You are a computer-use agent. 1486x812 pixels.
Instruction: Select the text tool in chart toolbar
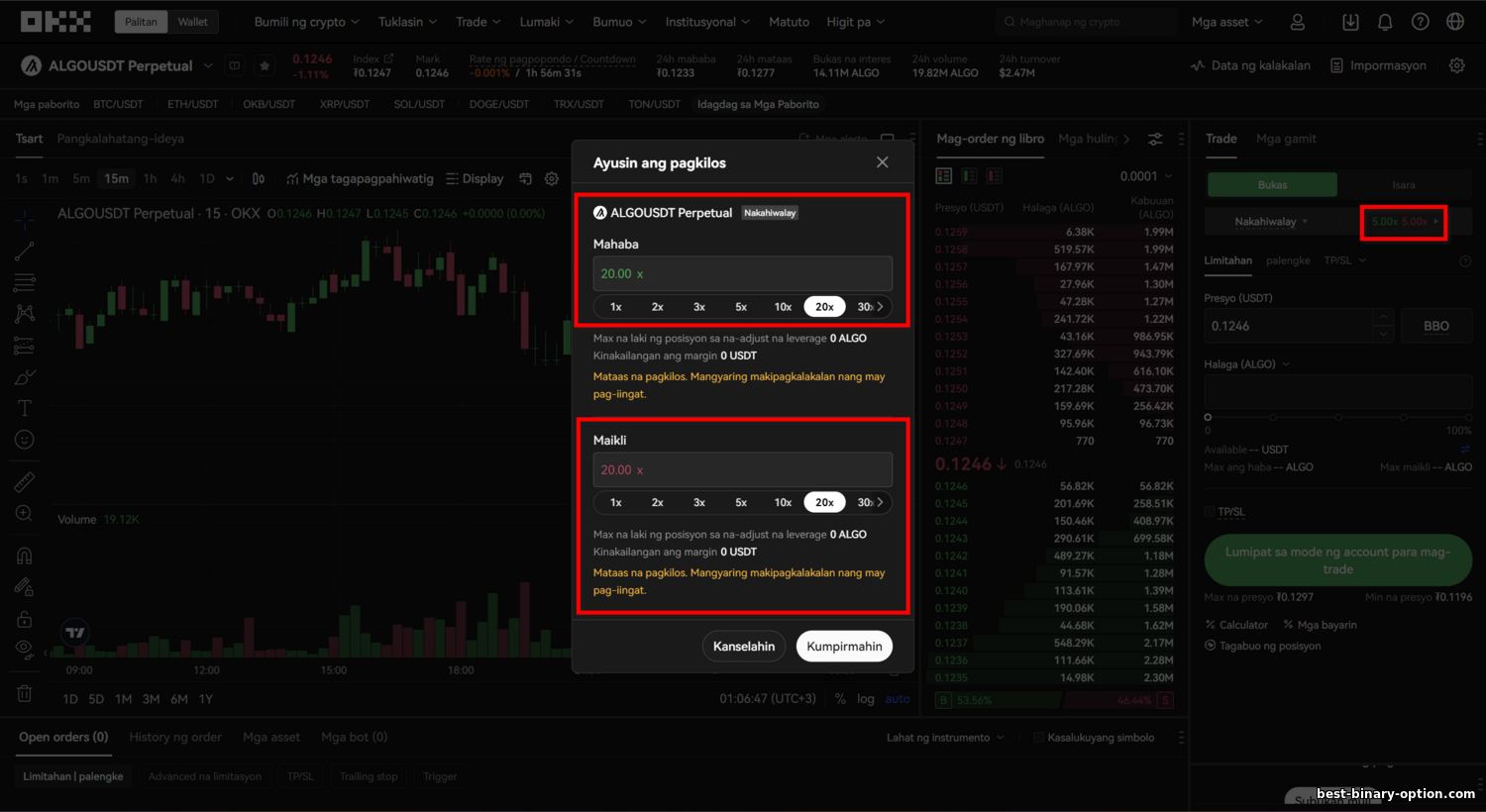(25, 408)
